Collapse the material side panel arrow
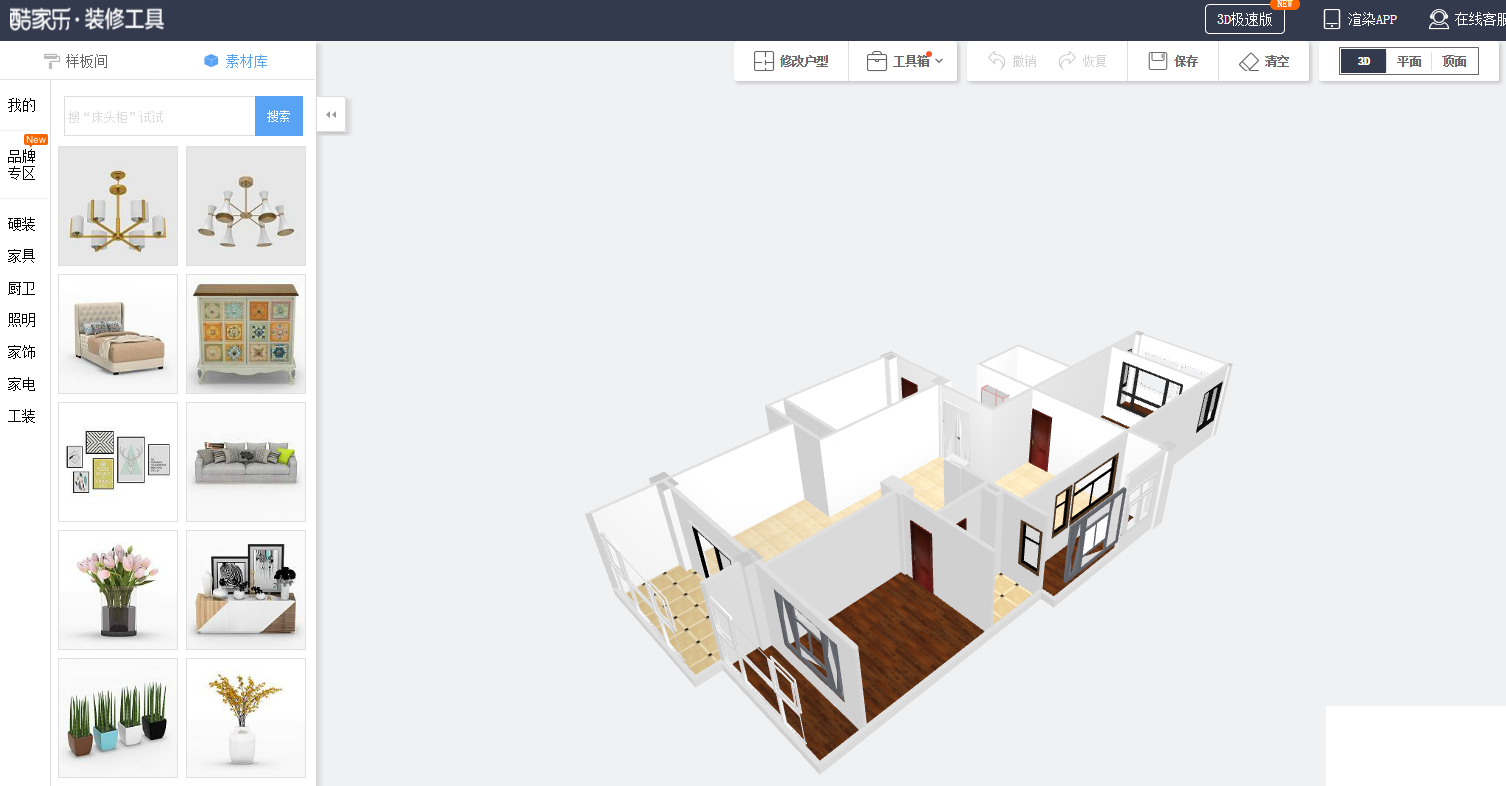 (x=331, y=114)
